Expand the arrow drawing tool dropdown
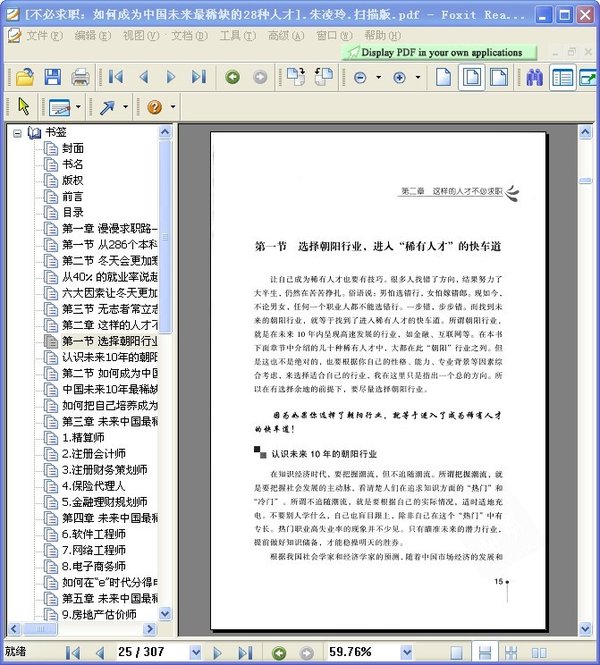Screen dimensions: 600x665 tap(126, 106)
